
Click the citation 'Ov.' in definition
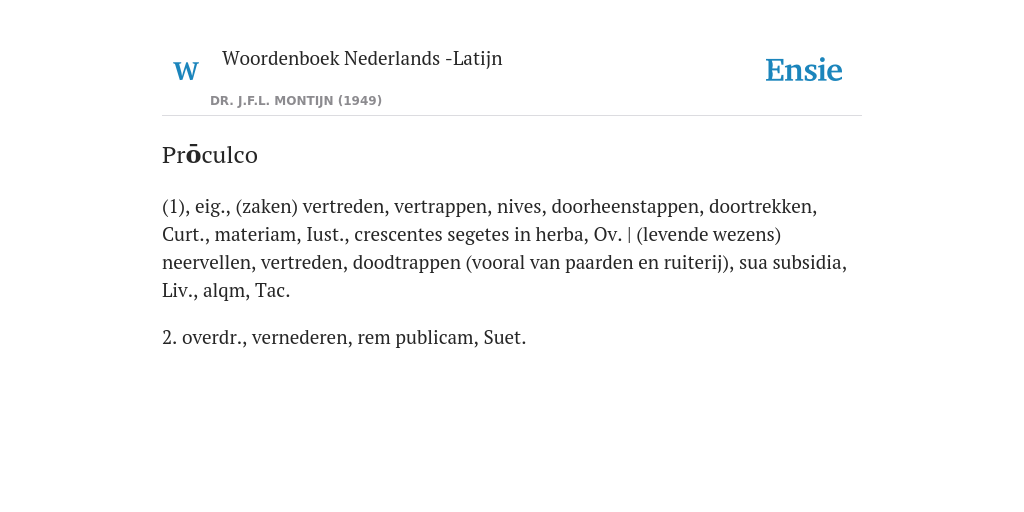(607, 234)
